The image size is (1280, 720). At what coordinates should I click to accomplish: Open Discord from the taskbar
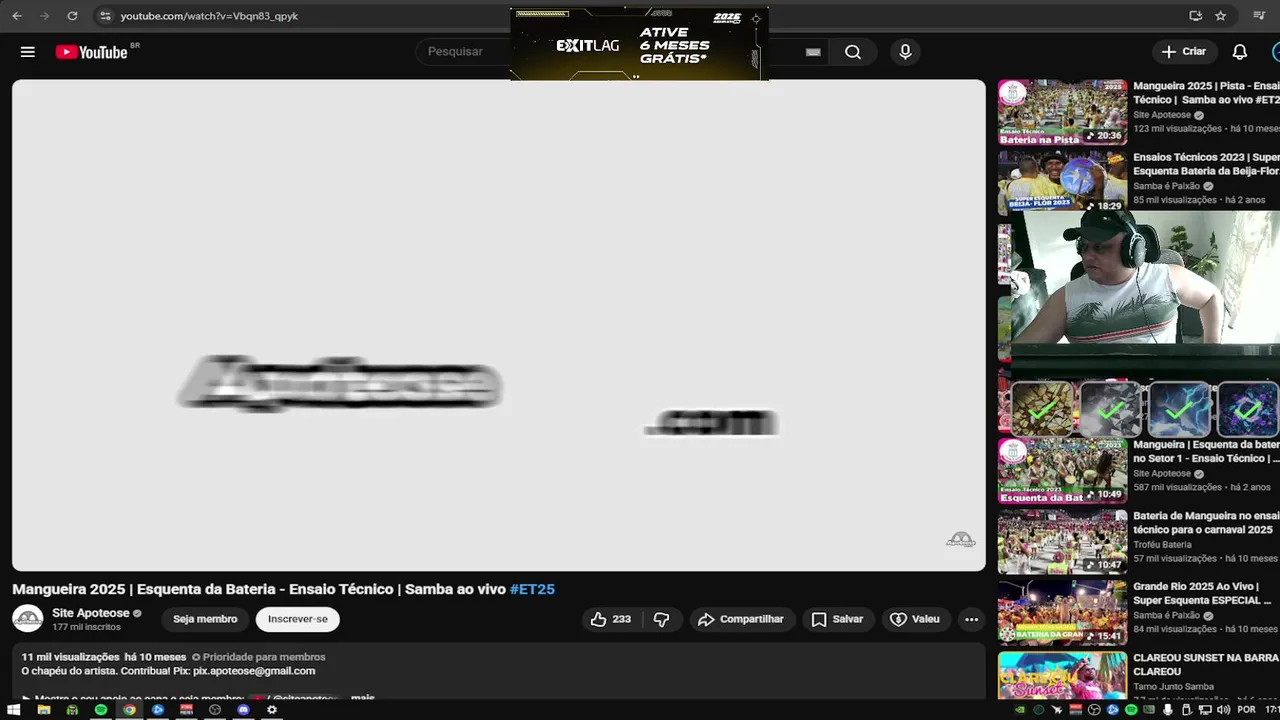coord(243,710)
